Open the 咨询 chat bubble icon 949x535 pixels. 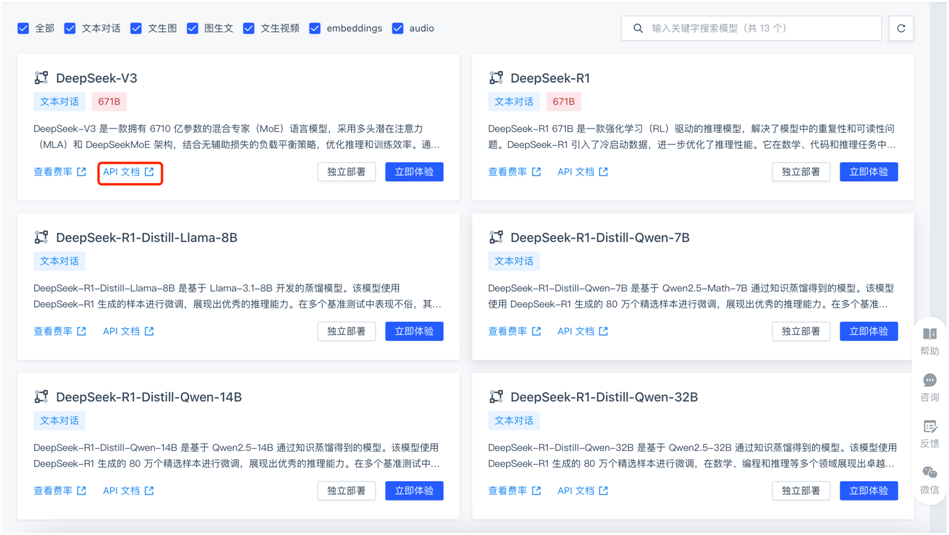click(930, 380)
